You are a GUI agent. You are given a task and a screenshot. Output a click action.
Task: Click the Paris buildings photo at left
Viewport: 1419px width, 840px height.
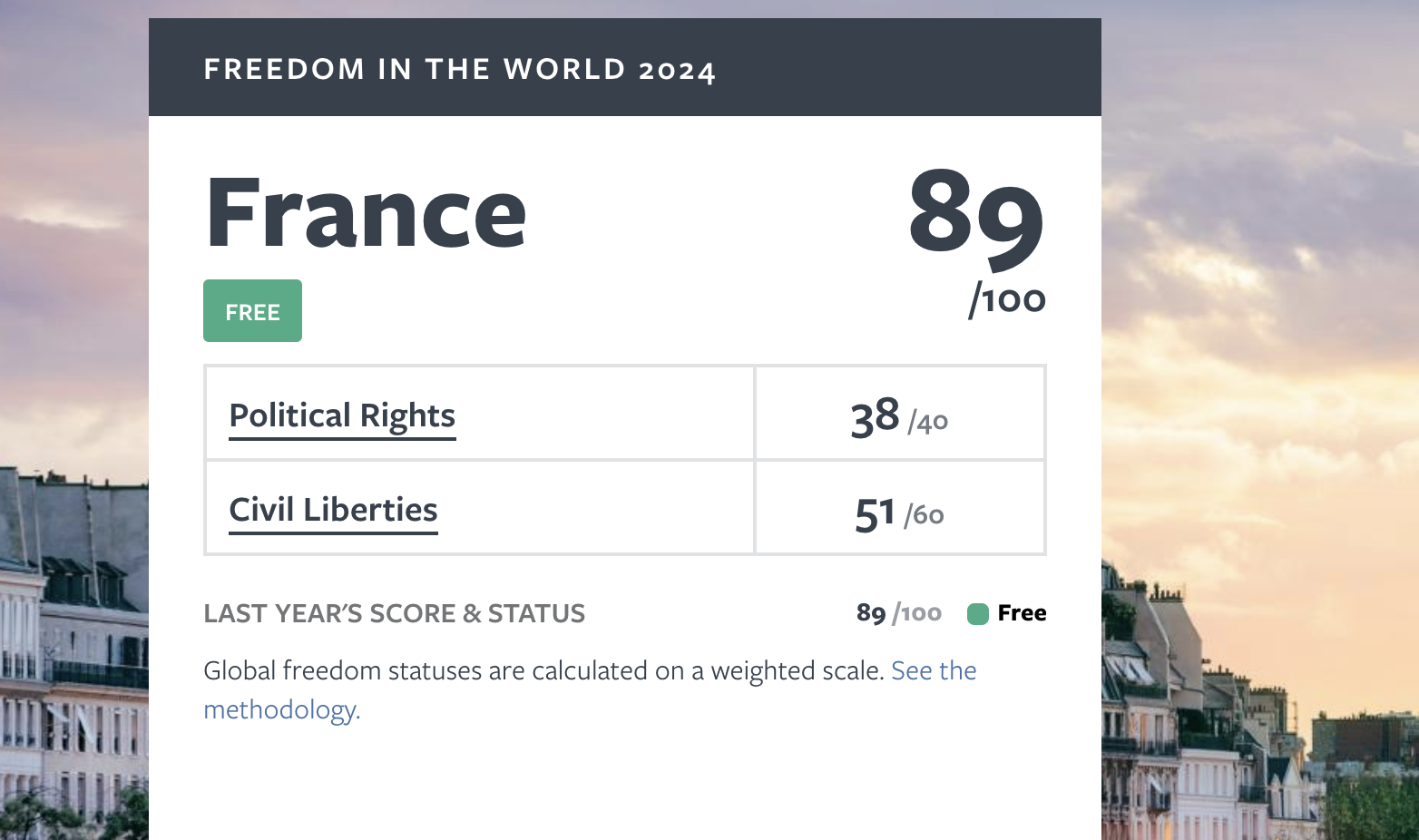pyautogui.click(x=73, y=653)
